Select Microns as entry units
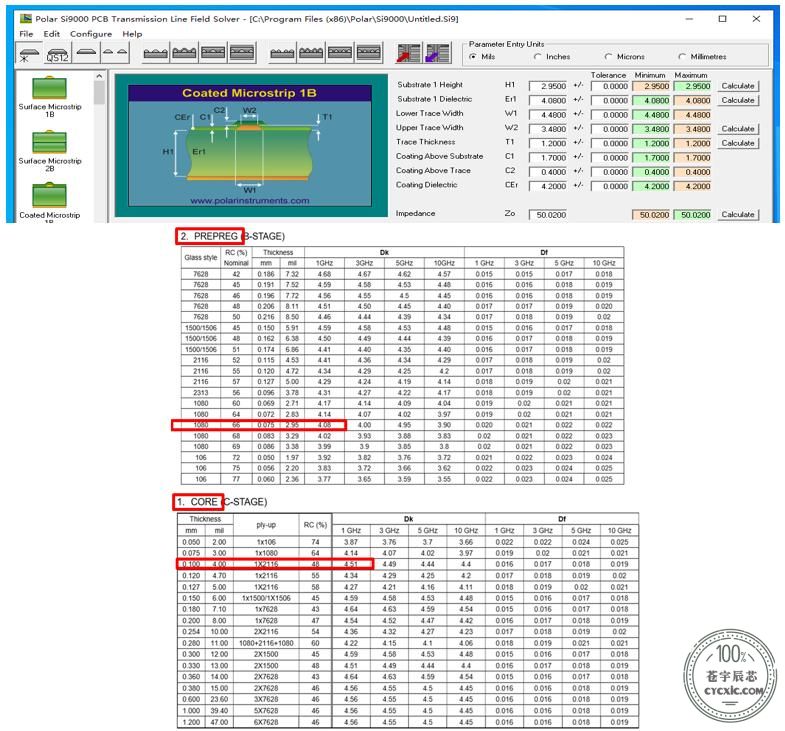The width and height of the screenshot is (785, 731). [x=624, y=57]
